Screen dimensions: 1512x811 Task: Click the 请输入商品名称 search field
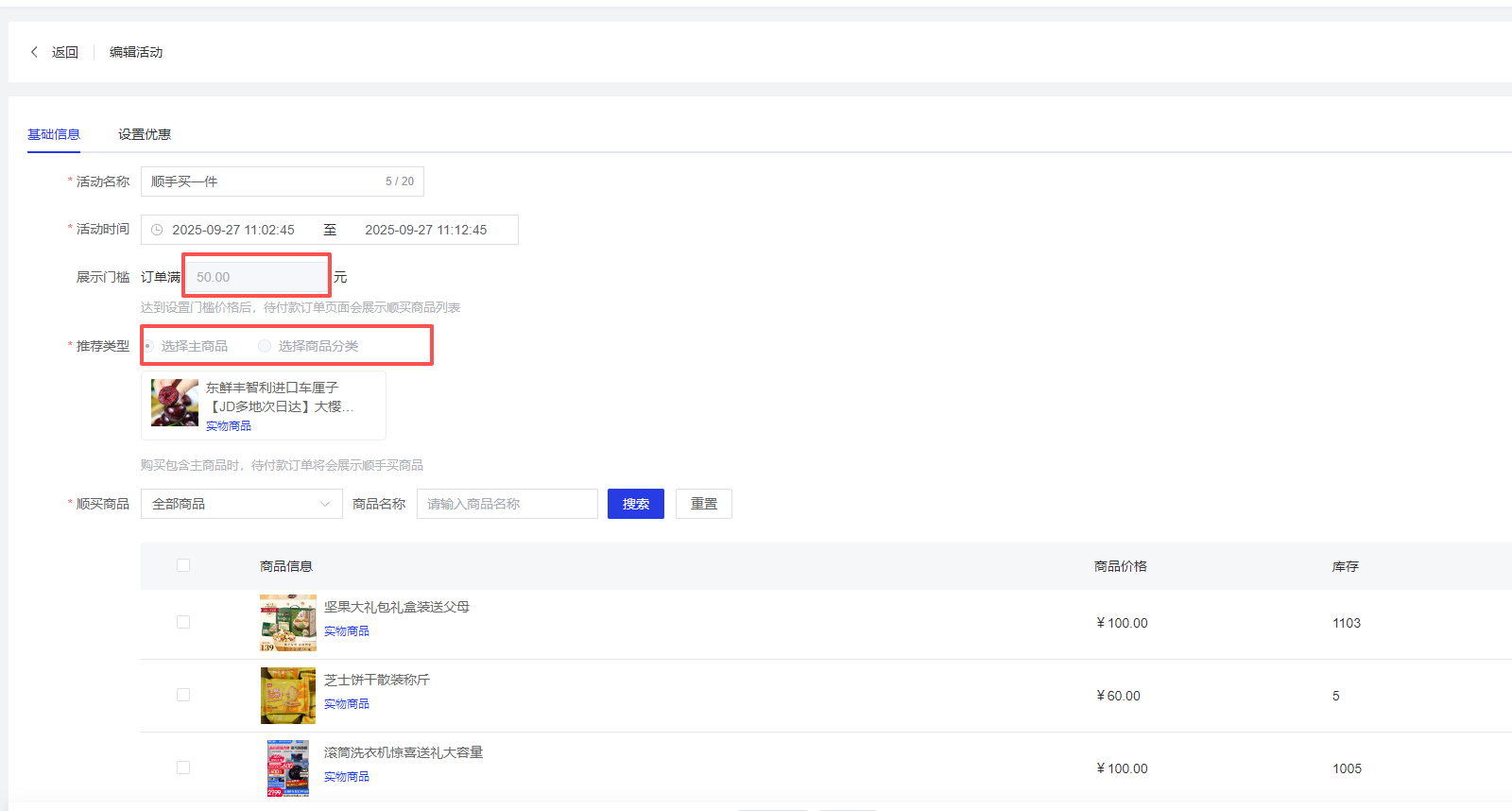click(507, 504)
